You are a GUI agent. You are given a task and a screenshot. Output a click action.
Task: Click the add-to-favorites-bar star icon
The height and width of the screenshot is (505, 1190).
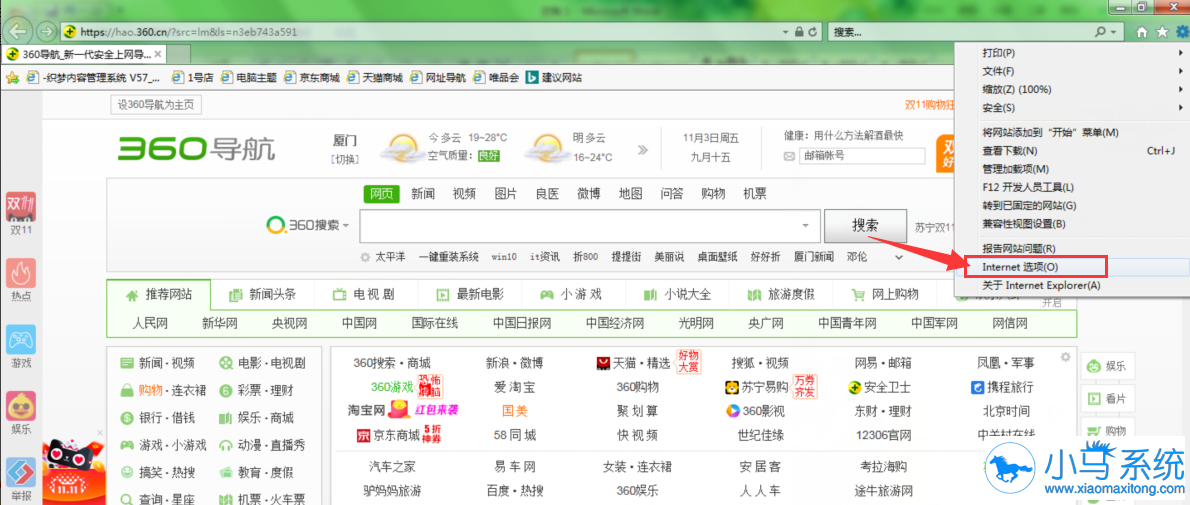click(12, 77)
